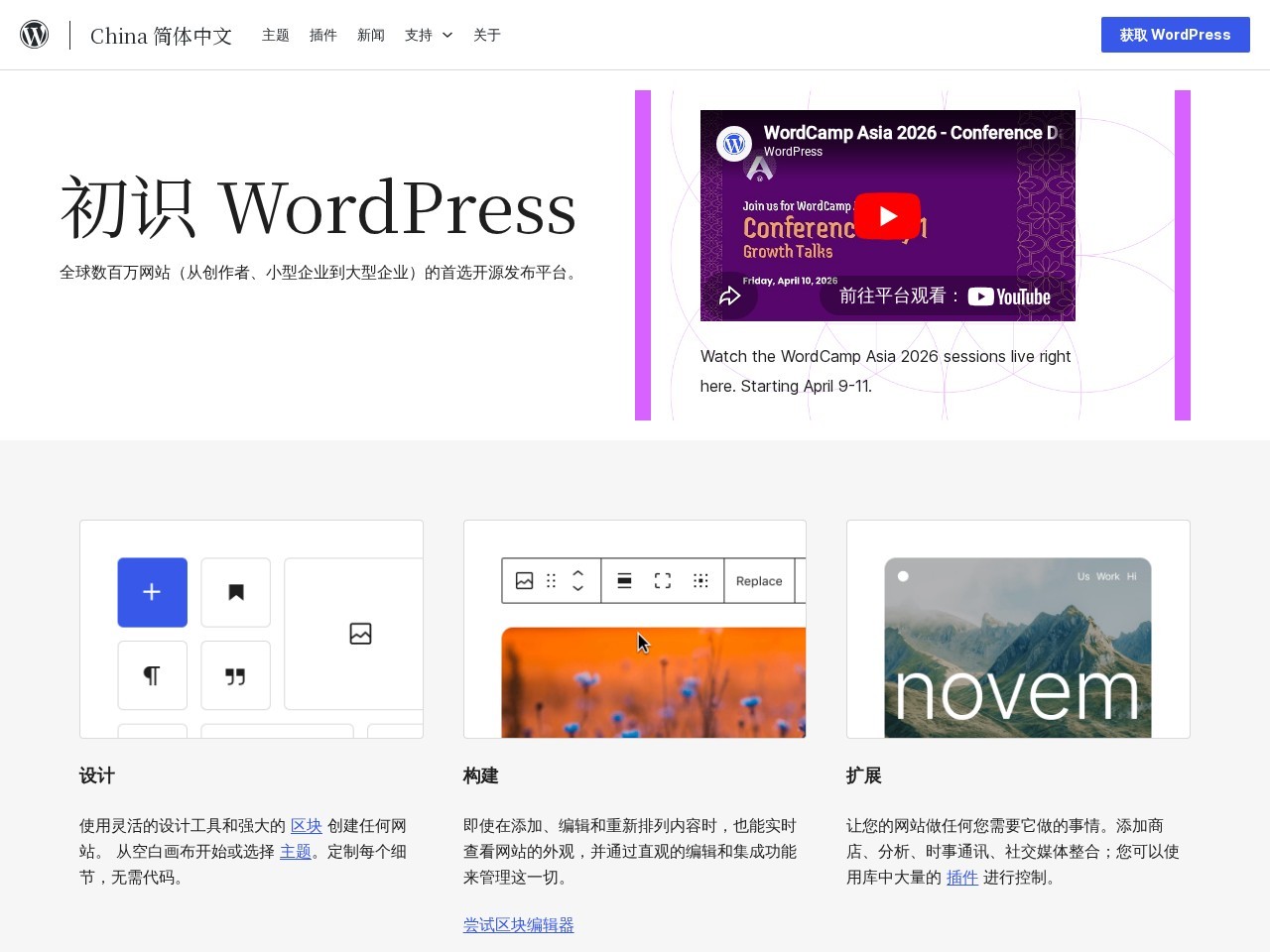Click the image icon in the block toolbar
The height and width of the screenshot is (952, 1270).
525,581
